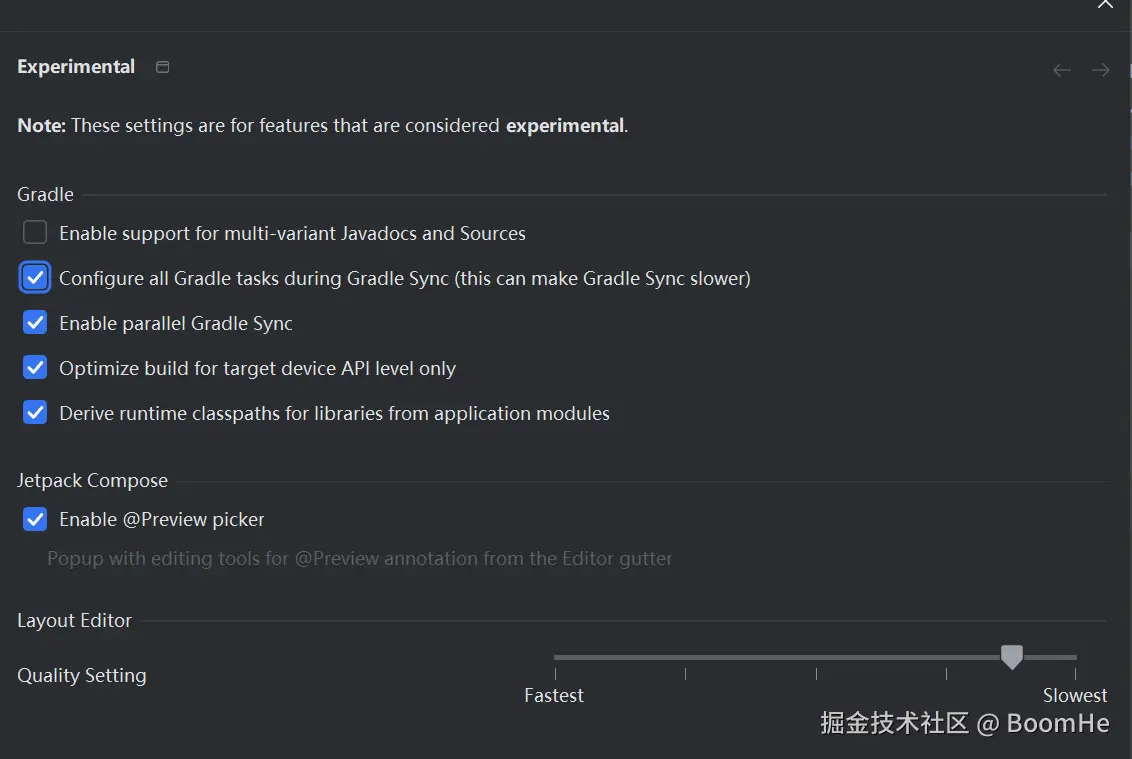This screenshot has height=759, width=1132.
Task: Click the Slowest label under the slider
Action: pos(1075,695)
